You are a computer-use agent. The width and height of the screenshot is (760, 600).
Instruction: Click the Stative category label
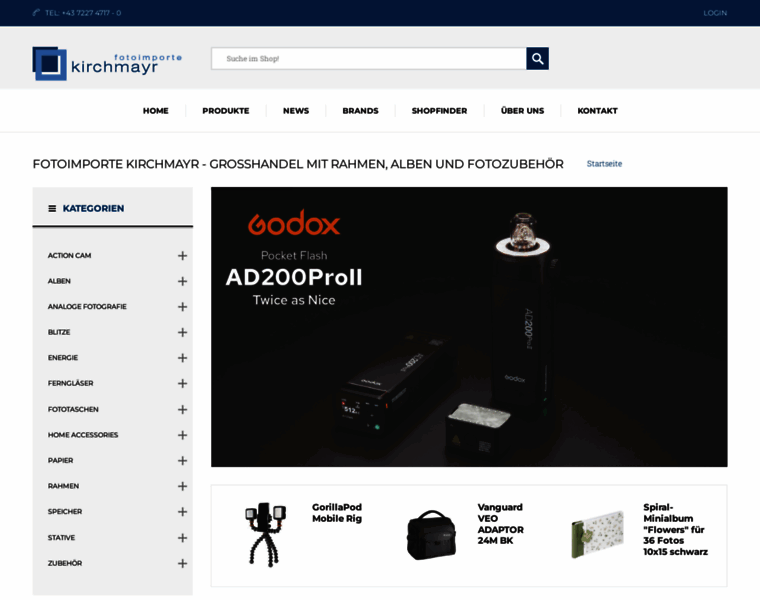coord(62,538)
